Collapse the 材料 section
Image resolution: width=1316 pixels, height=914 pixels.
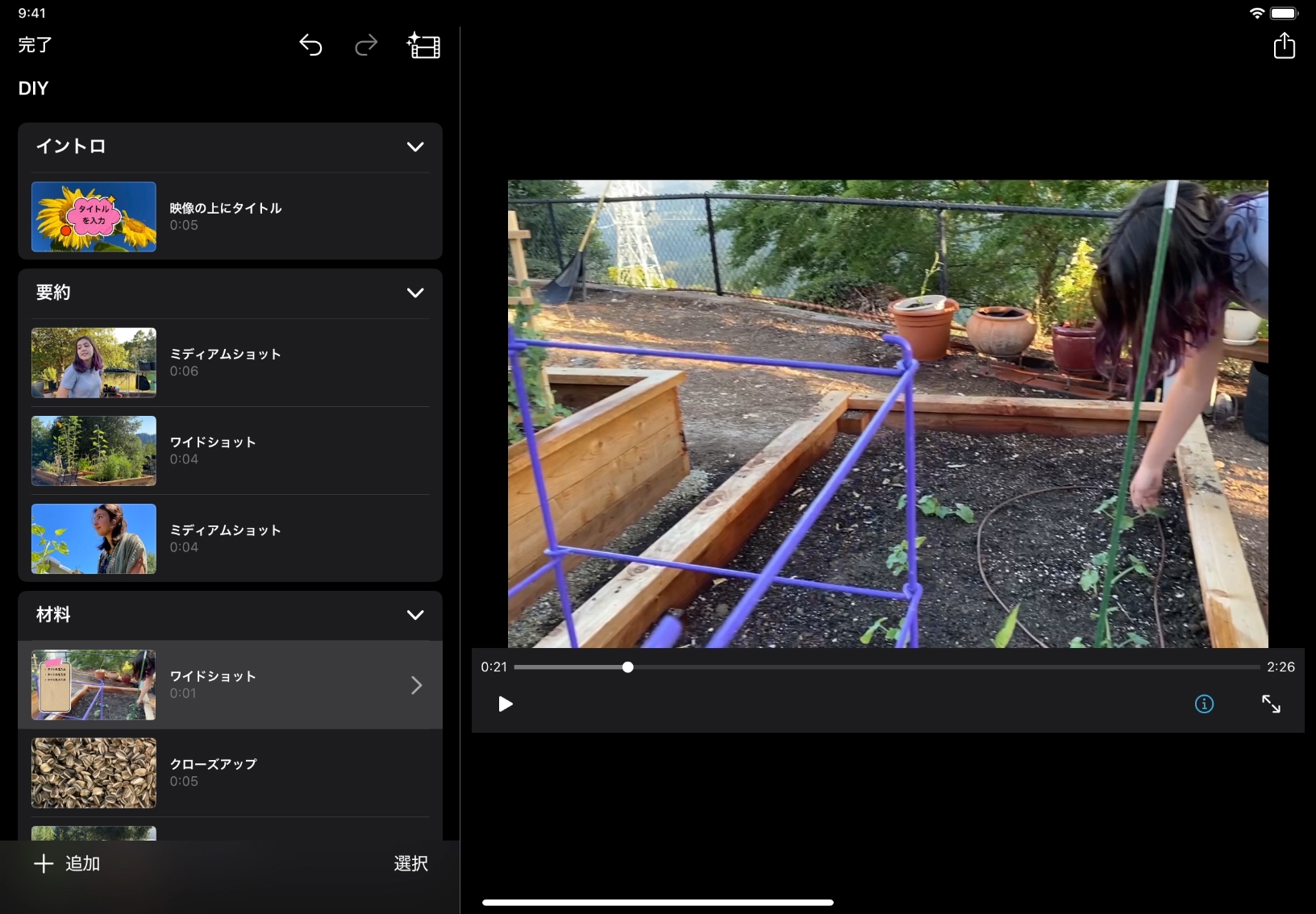coord(415,615)
